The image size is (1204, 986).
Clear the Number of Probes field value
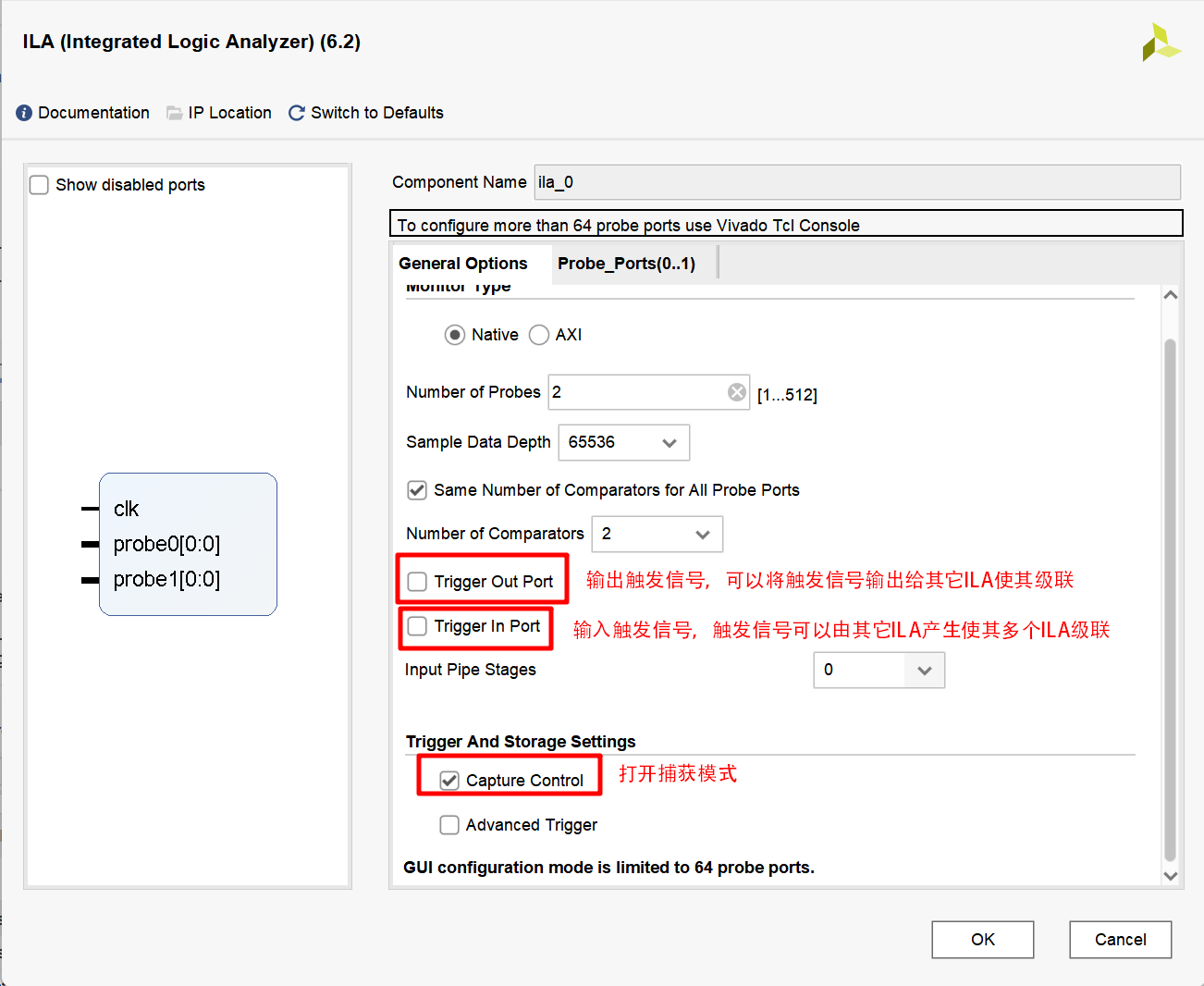tap(736, 391)
